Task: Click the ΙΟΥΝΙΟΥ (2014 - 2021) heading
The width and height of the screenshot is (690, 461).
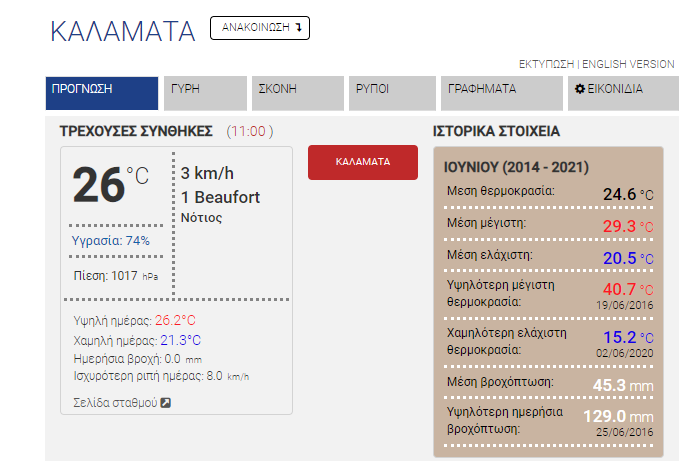Action: [x=516, y=167]
